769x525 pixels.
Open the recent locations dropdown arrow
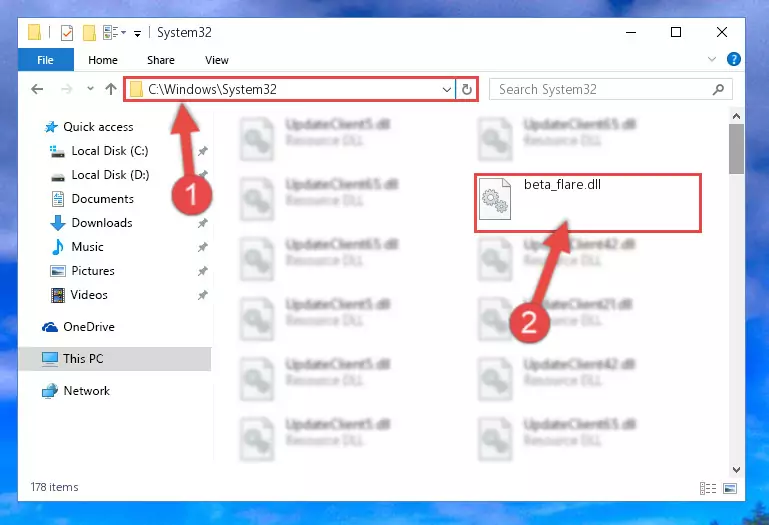(90, 89)
